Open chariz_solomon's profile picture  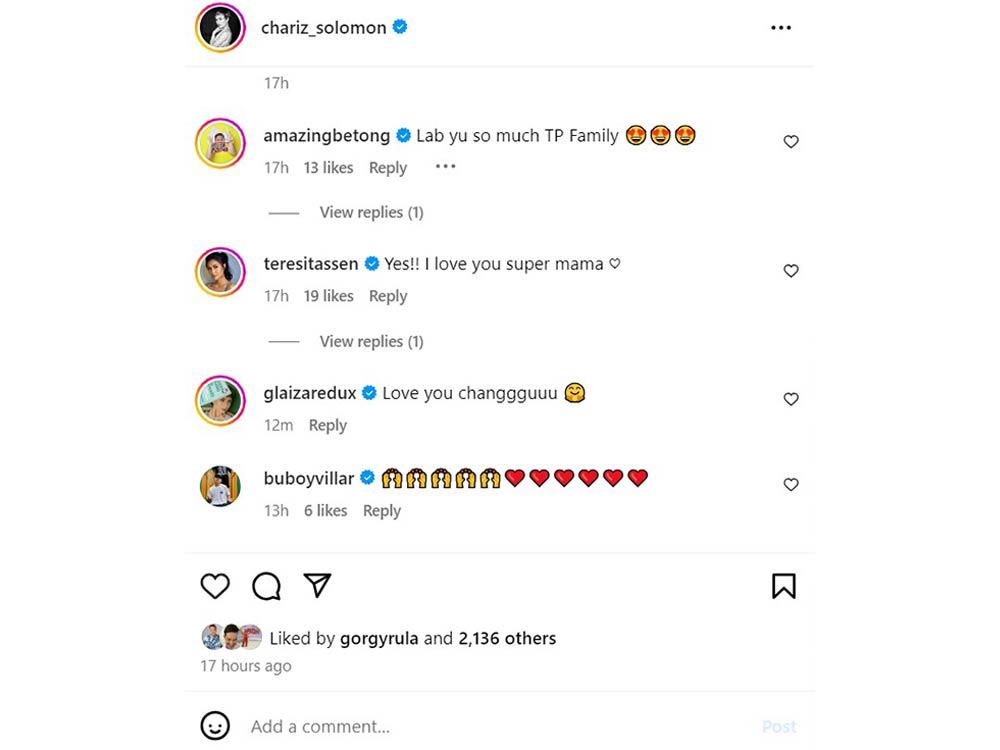coord(221,28)
